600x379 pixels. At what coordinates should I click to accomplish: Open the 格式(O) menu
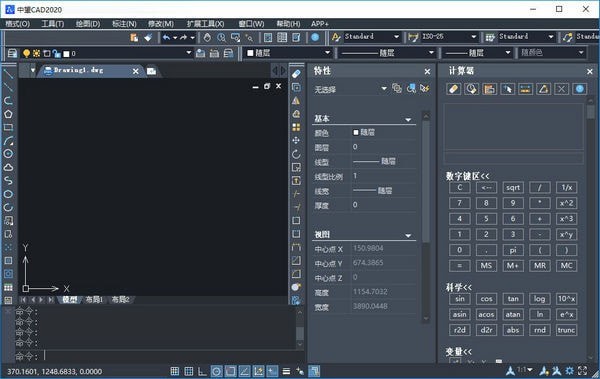[x=18, y=24]
